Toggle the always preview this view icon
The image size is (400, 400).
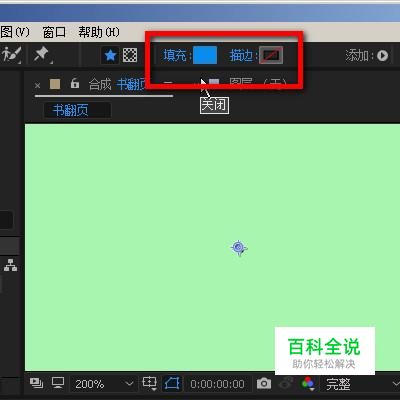36,383
